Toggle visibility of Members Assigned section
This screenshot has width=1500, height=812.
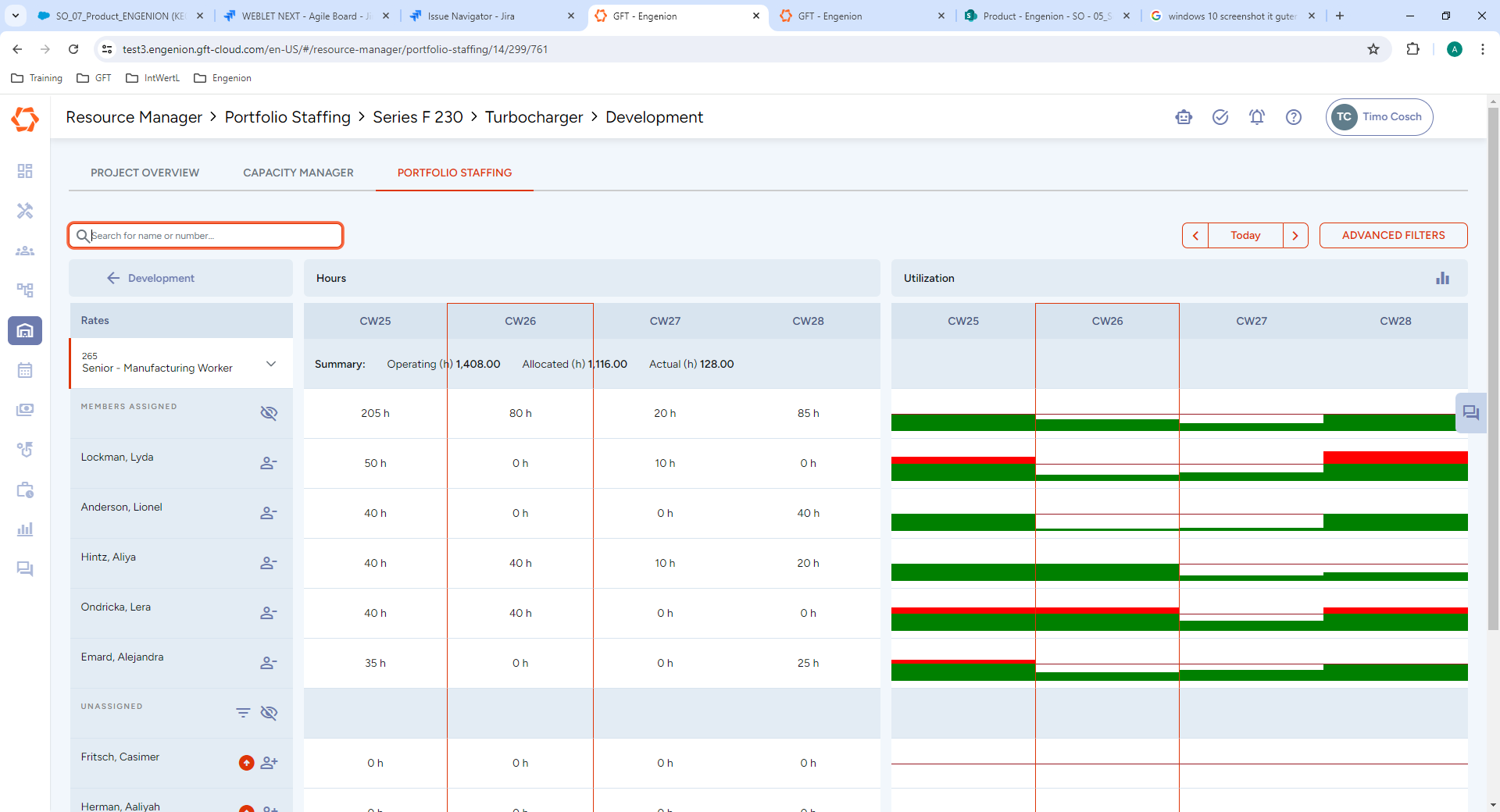[x=269, y=413]
